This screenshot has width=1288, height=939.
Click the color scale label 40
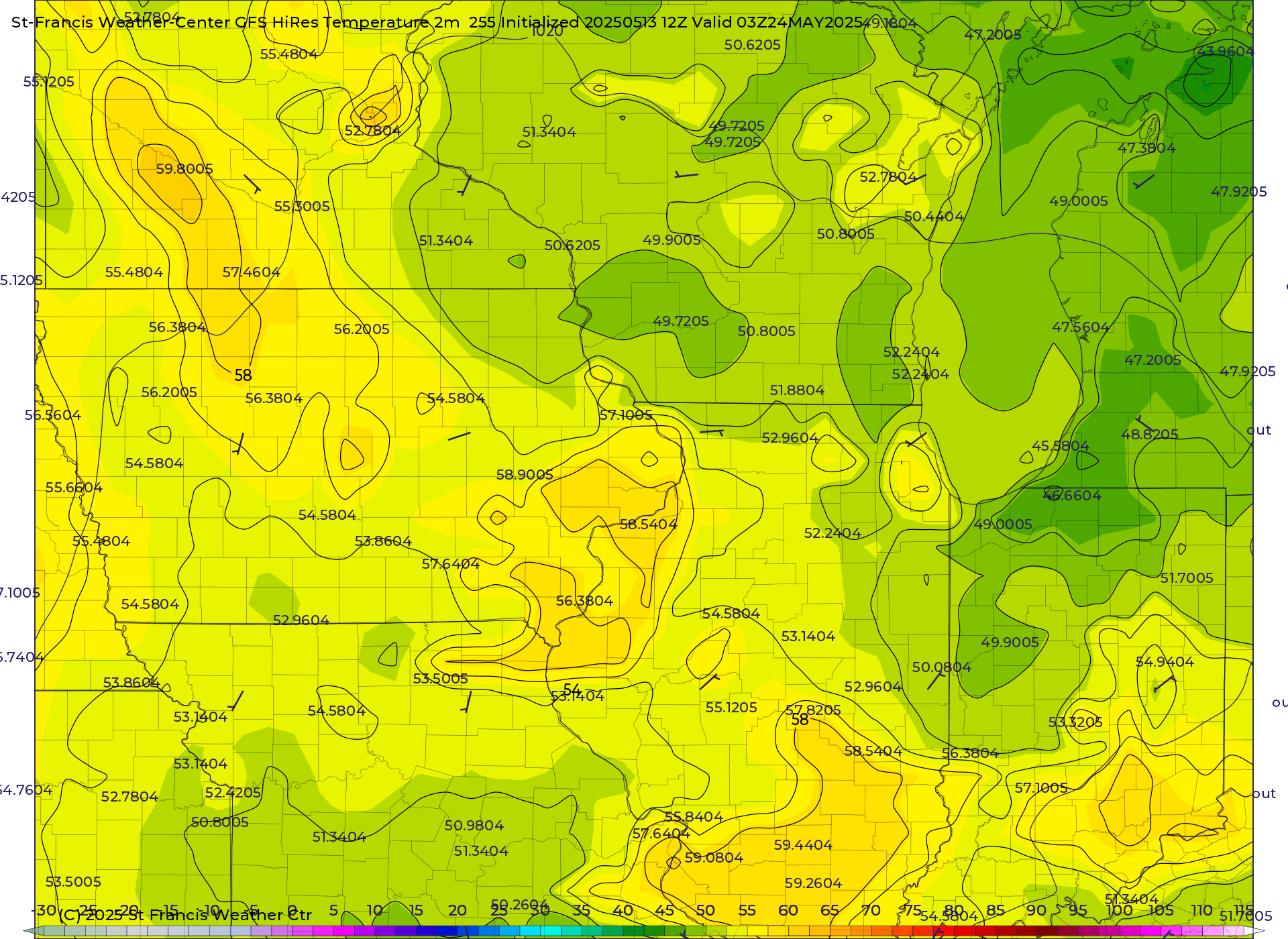[623, 910]
